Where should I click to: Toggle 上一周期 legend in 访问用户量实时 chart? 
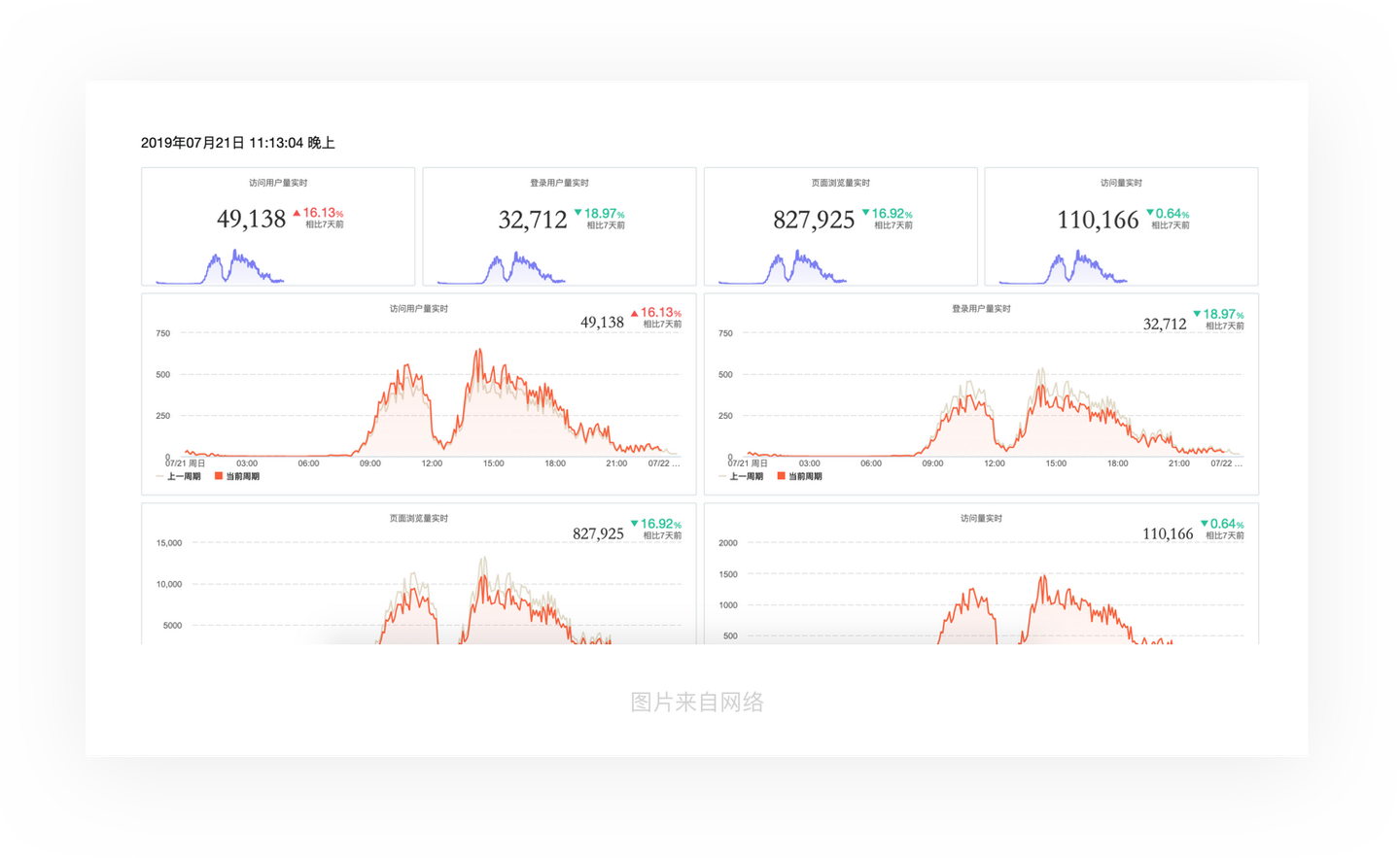point(179,477)
